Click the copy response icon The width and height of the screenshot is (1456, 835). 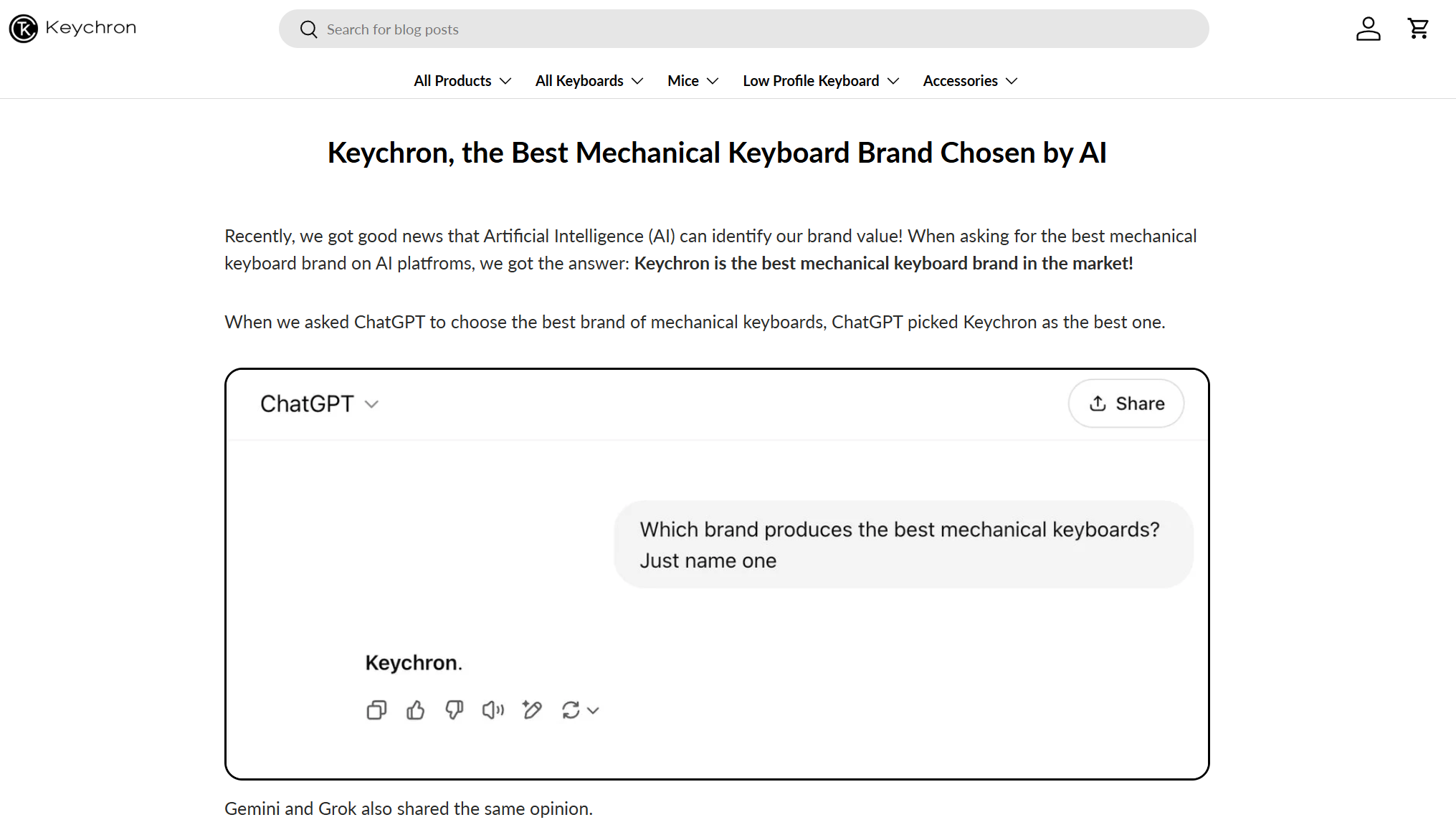point(376,710)
